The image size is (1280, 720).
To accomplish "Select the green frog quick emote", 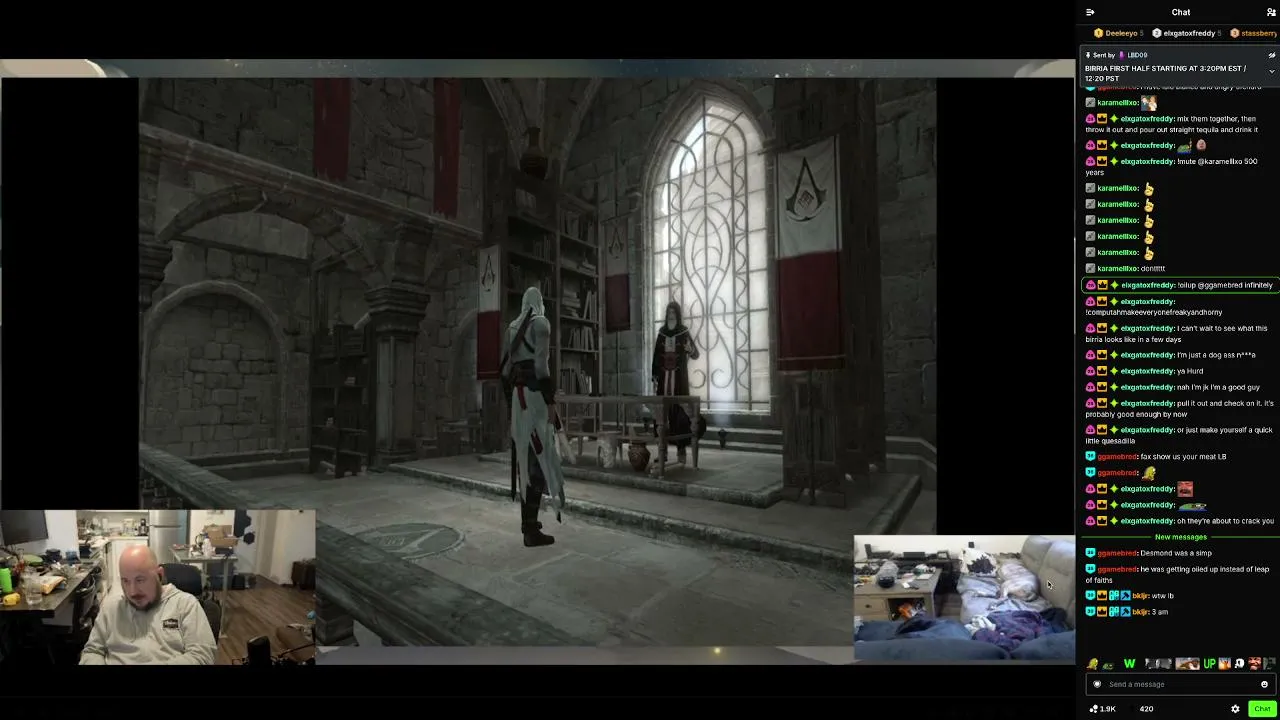I will click(1107, 665).
